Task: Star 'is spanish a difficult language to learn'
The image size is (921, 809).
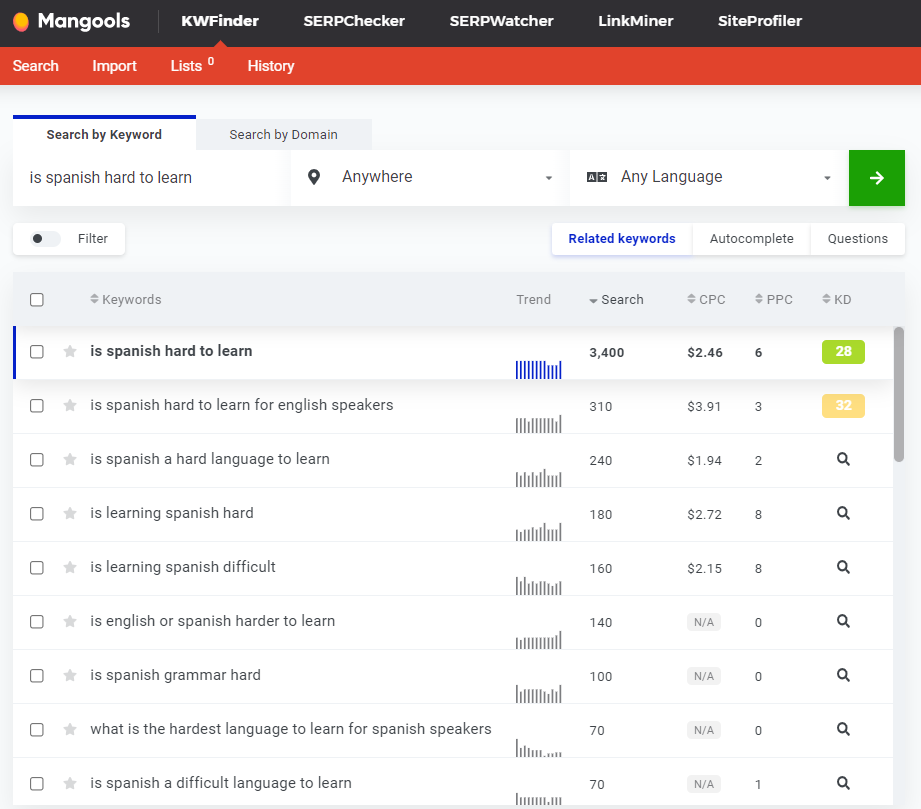Action: (70, 784)
